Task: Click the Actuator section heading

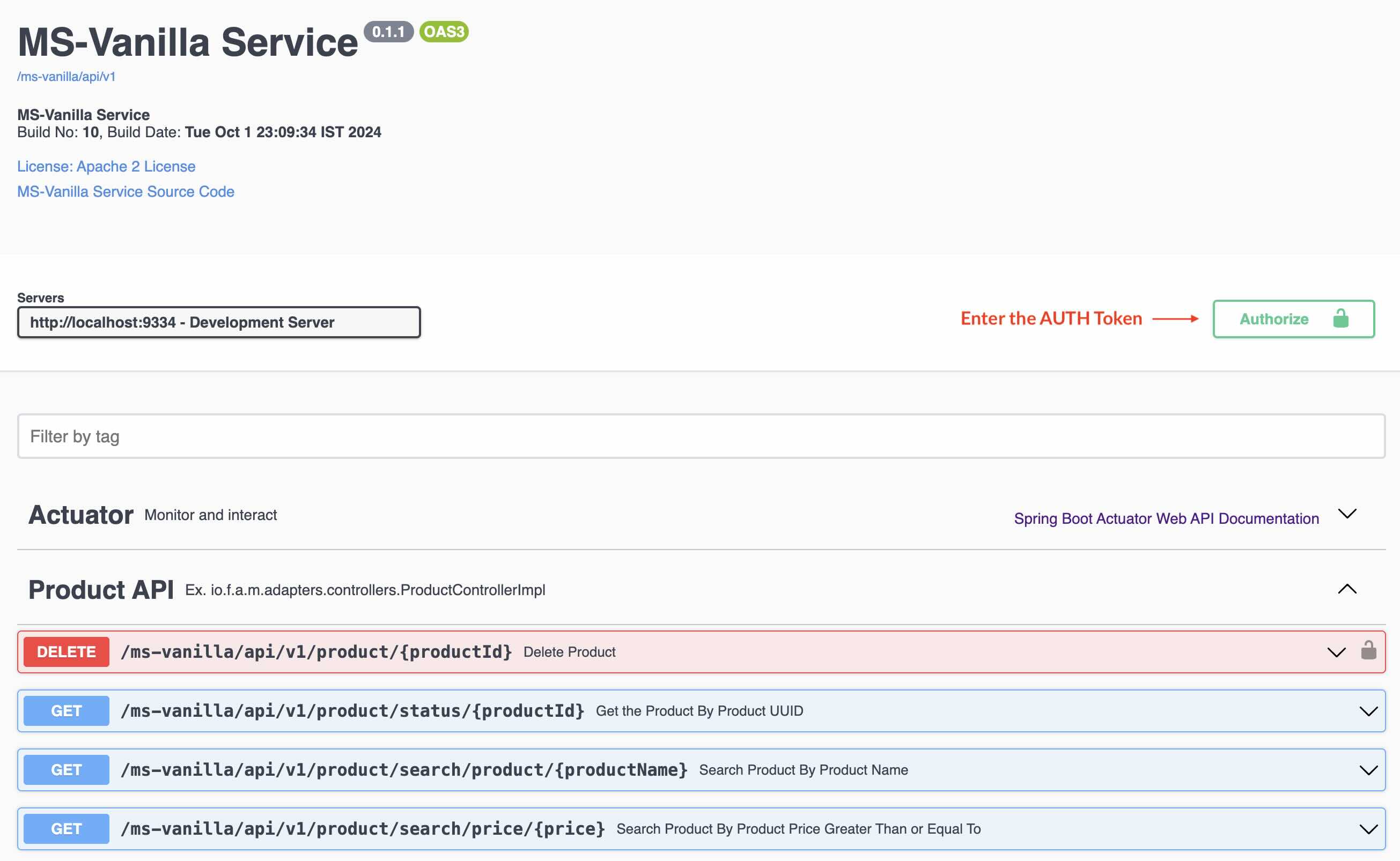Action: [x=81, y=515]
